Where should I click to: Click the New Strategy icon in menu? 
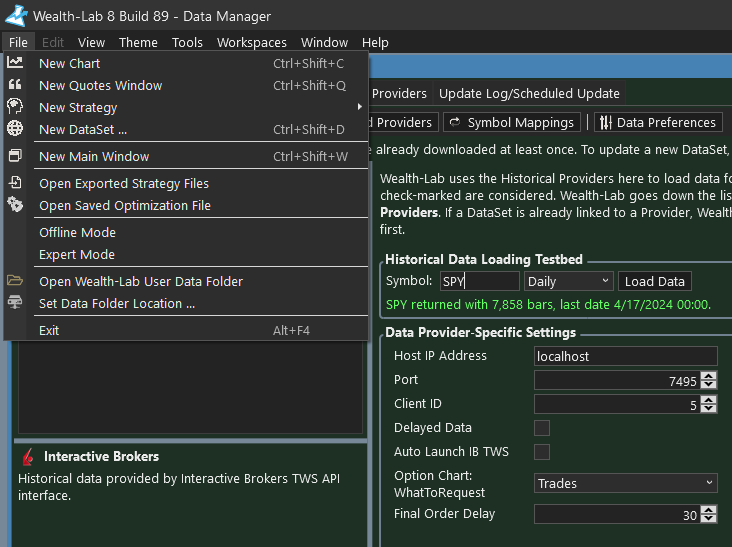click(x=15, y=106)
